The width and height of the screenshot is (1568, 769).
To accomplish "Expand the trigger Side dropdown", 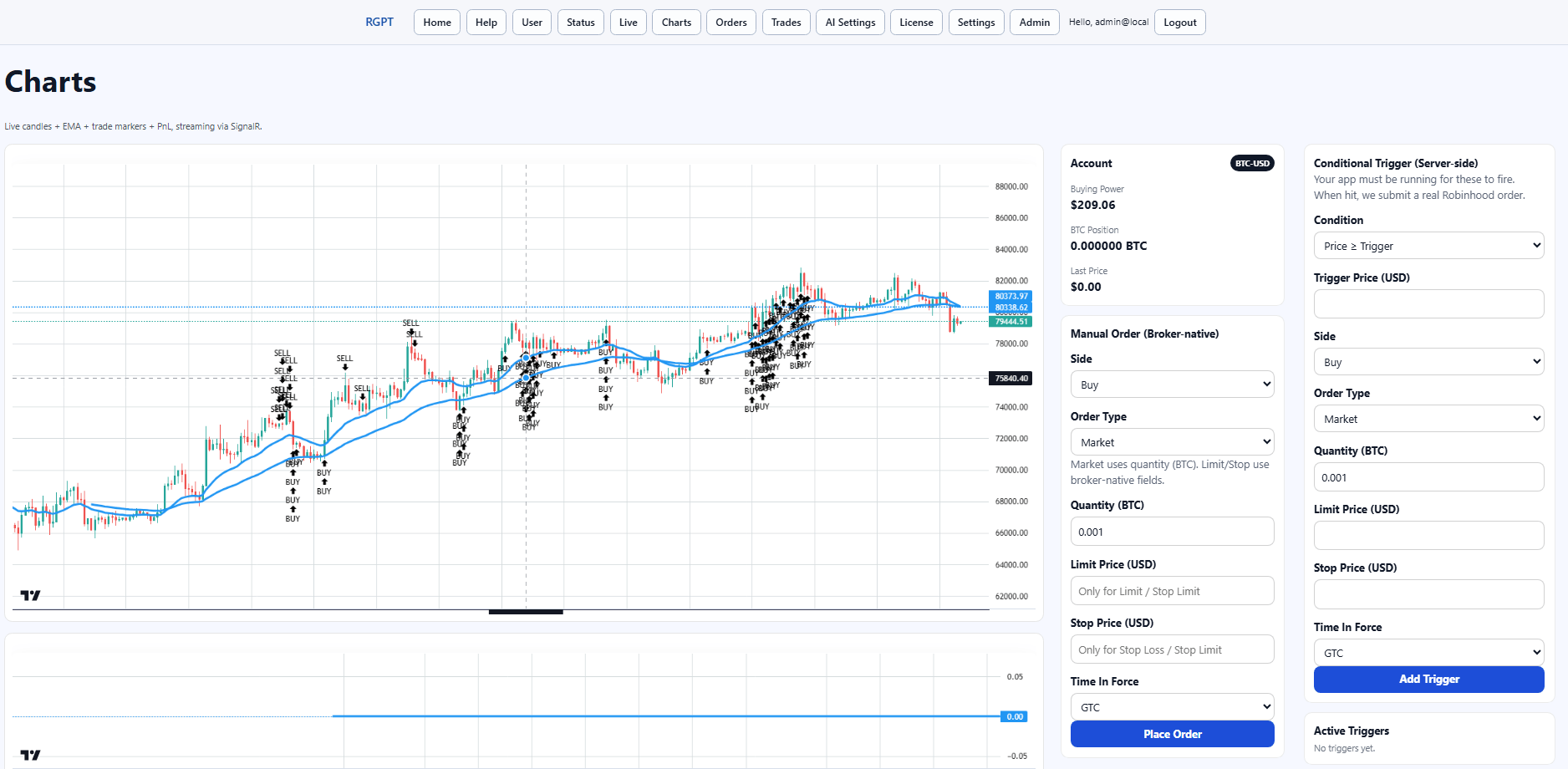I will [x=1428, y=362].
